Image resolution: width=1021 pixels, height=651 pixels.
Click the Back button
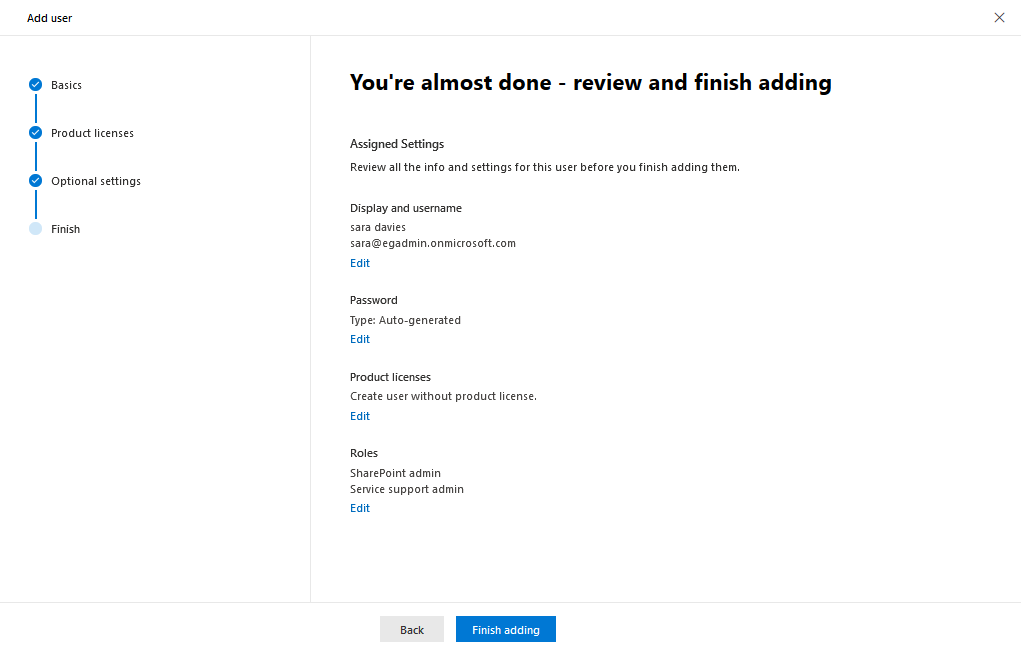[x=412, y=630]
